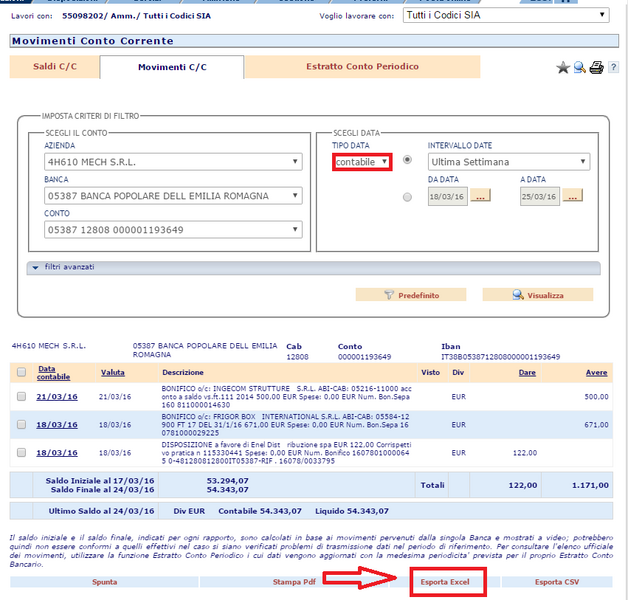Image resolution: width=628 pixels, height=600 pixels.
Task: Open the A DATA calendar picker button
Action: point(573,197)
